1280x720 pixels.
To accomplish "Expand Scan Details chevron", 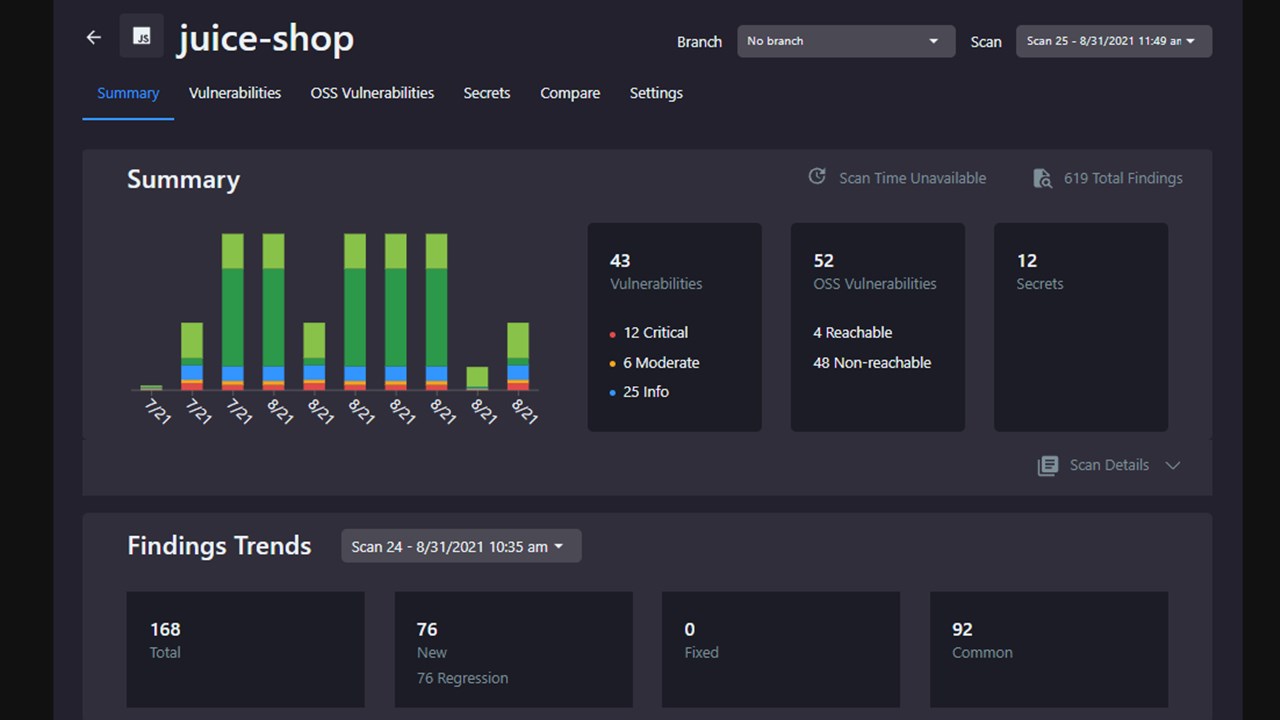I will [1173, 465].
